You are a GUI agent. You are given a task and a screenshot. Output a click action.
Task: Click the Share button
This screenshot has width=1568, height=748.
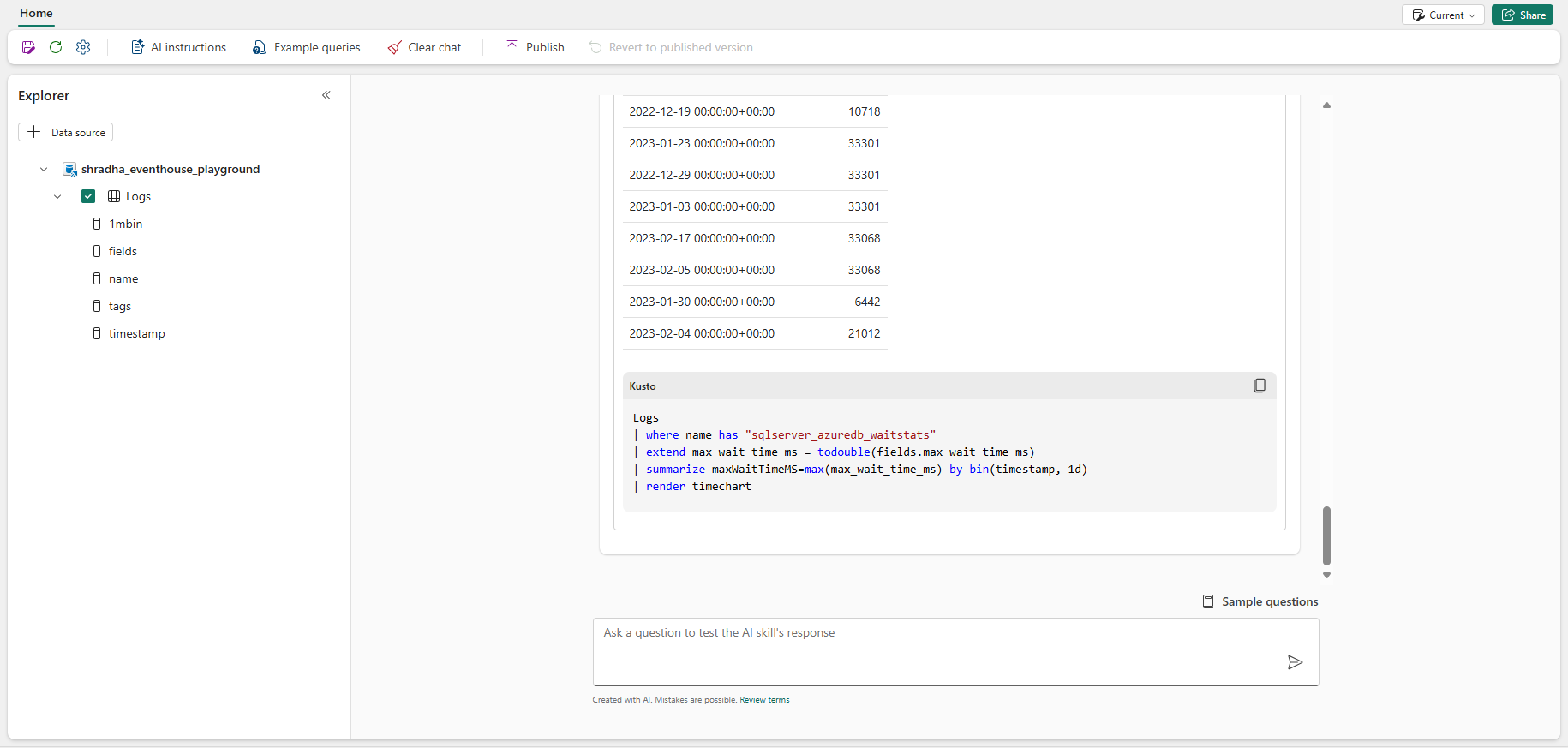[1523, 15]
